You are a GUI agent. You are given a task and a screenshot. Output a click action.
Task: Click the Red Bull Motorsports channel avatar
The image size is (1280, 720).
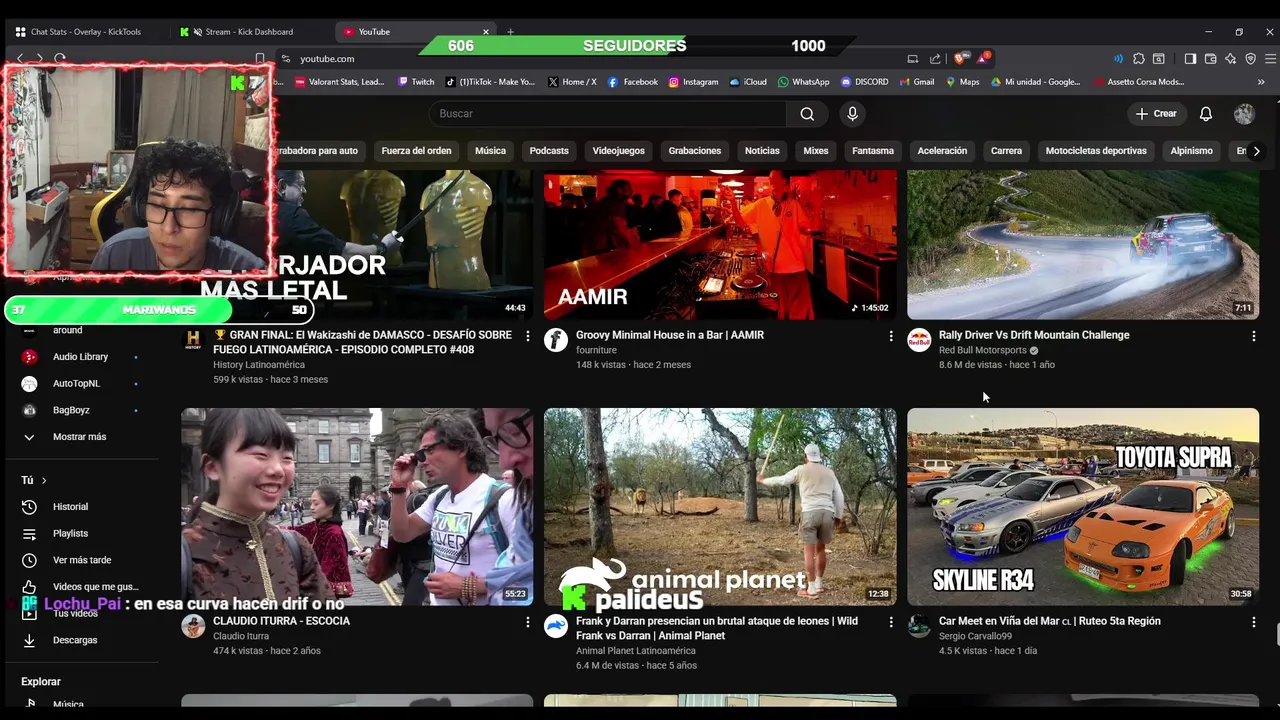[919, 340]
